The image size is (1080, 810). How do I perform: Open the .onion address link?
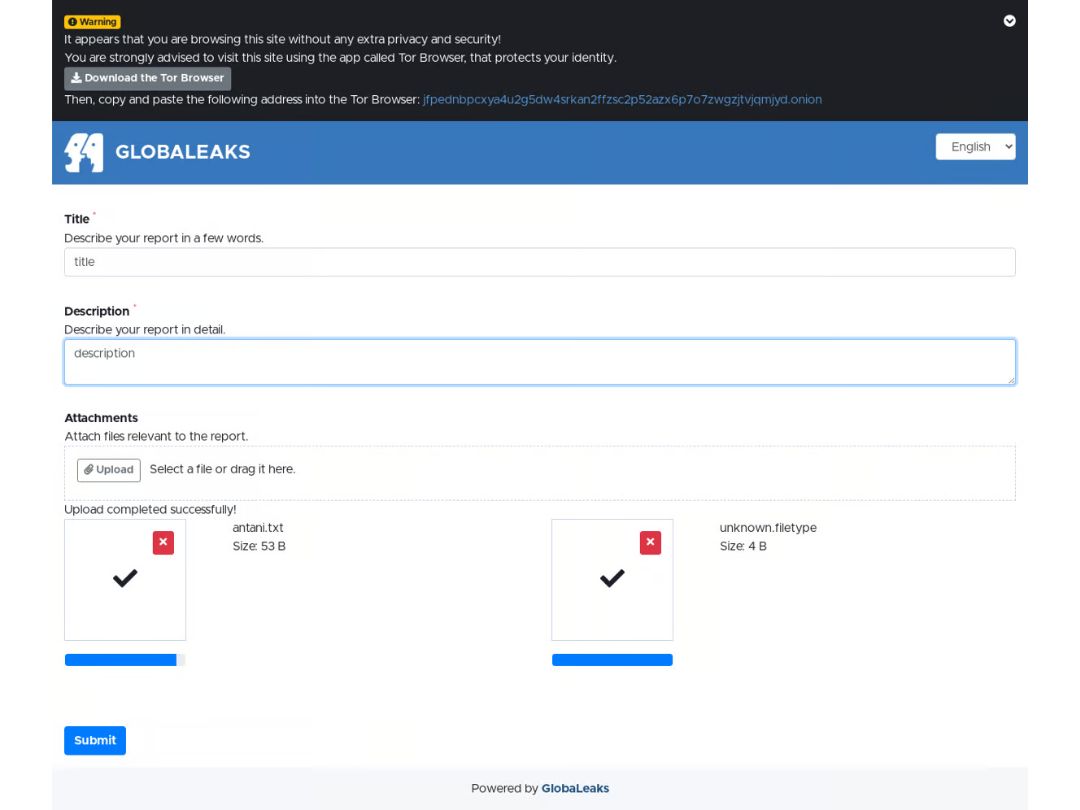coord(622,99)
